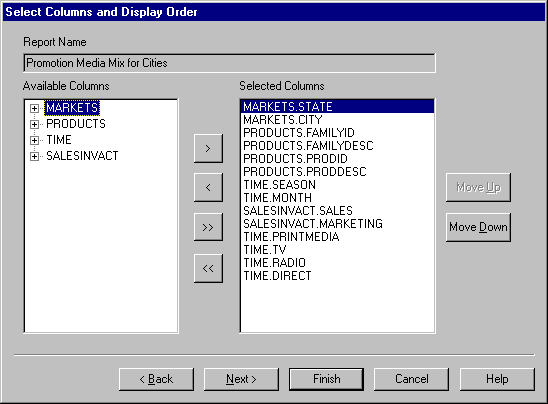Expand the MARKETS tree node
The height and width of the screenshot is (404, 548).
pyautogui.click(x=34, y=108)
